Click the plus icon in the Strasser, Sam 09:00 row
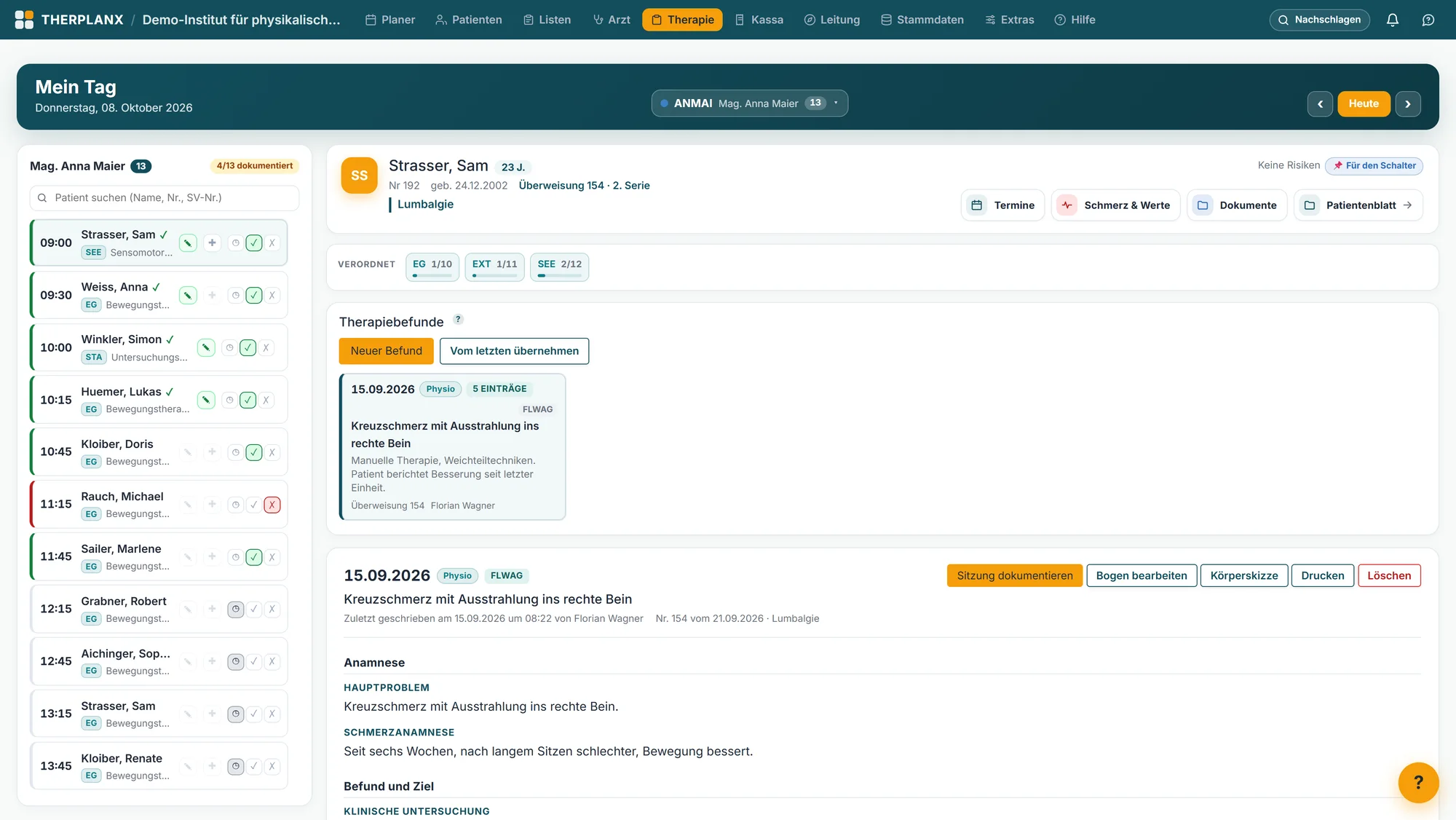Viewport: 1456px width, 820px height. (x=212, y=243)
